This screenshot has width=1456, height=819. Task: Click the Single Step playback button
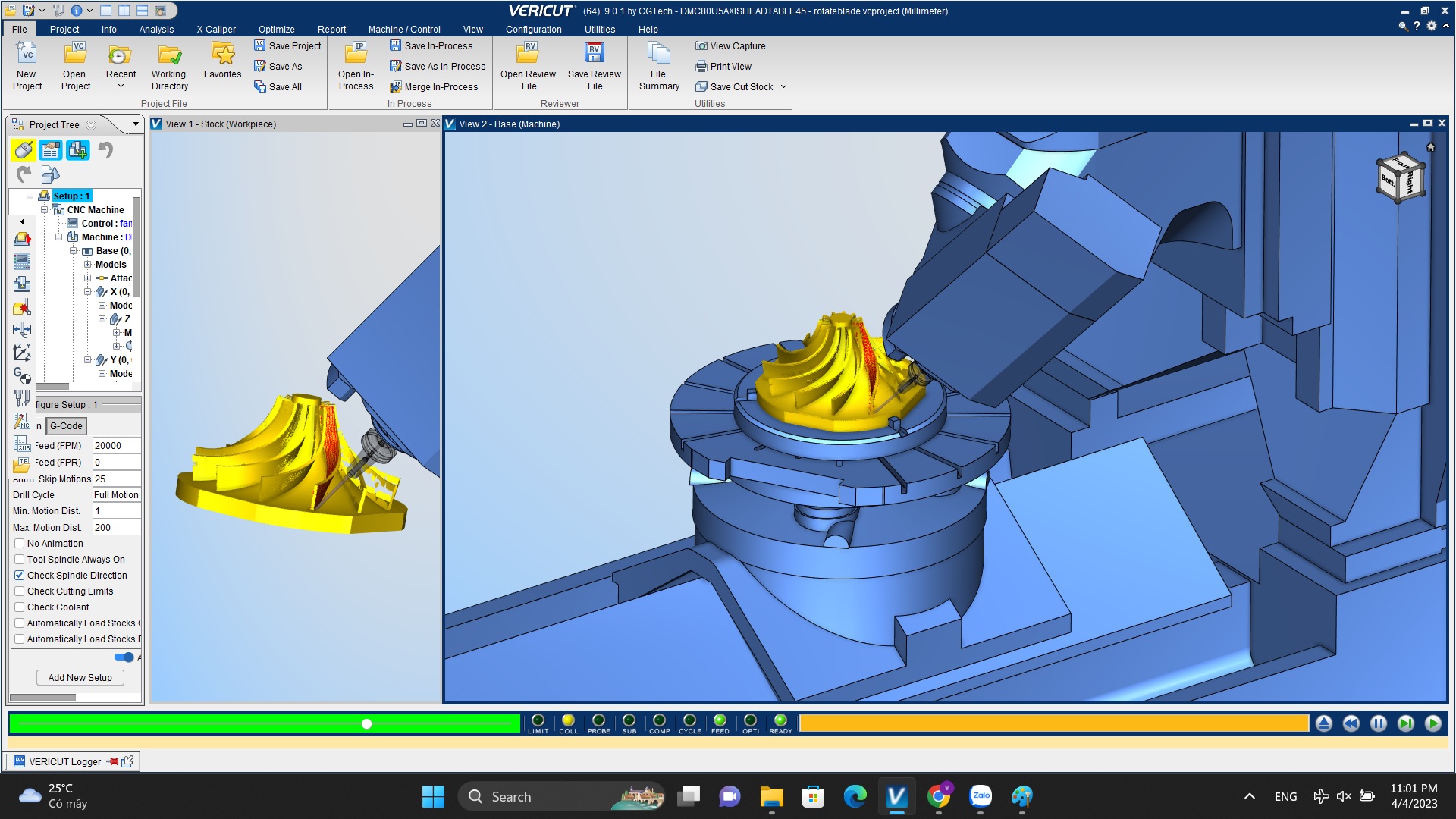(x=1405, y=723)
